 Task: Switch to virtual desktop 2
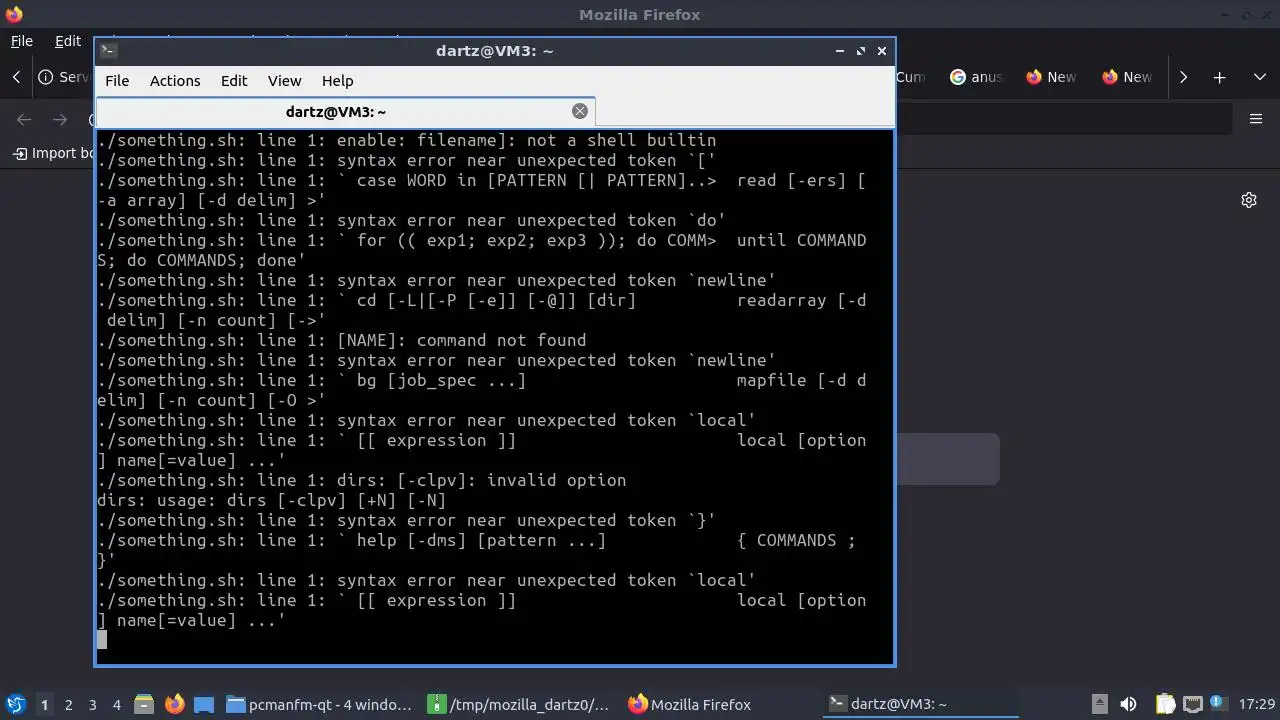pyautogui.click(x=68, y=704)
